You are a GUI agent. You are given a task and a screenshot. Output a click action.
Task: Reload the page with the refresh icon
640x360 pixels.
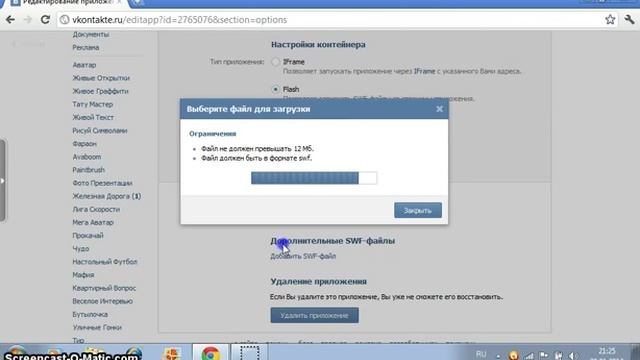[45, 20]
